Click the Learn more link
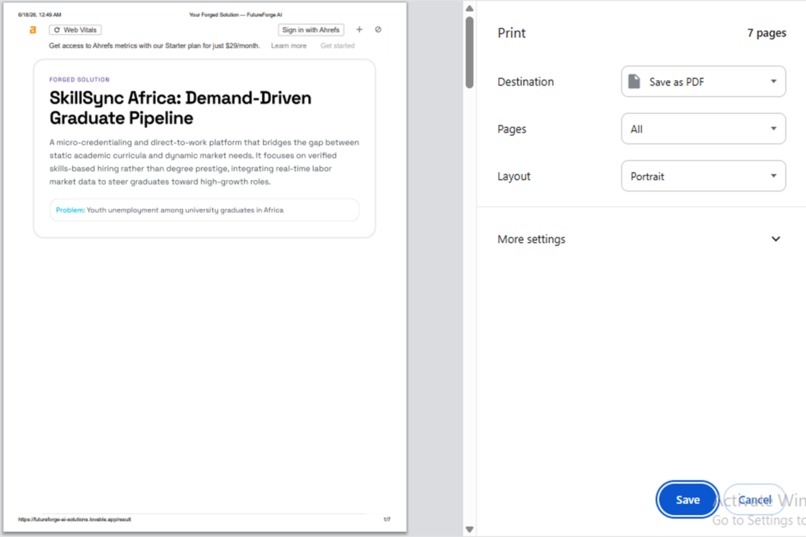The width and height of the screenshot is (806, 537). click(288, 46)
